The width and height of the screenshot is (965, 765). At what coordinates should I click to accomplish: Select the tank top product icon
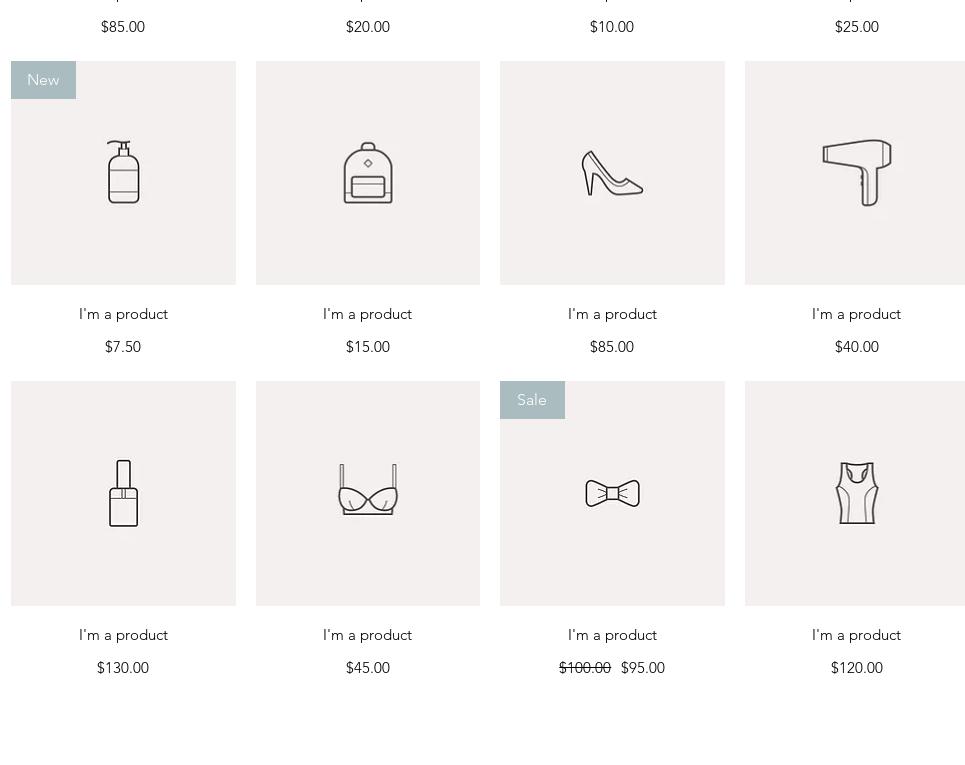tap(857, 493)
